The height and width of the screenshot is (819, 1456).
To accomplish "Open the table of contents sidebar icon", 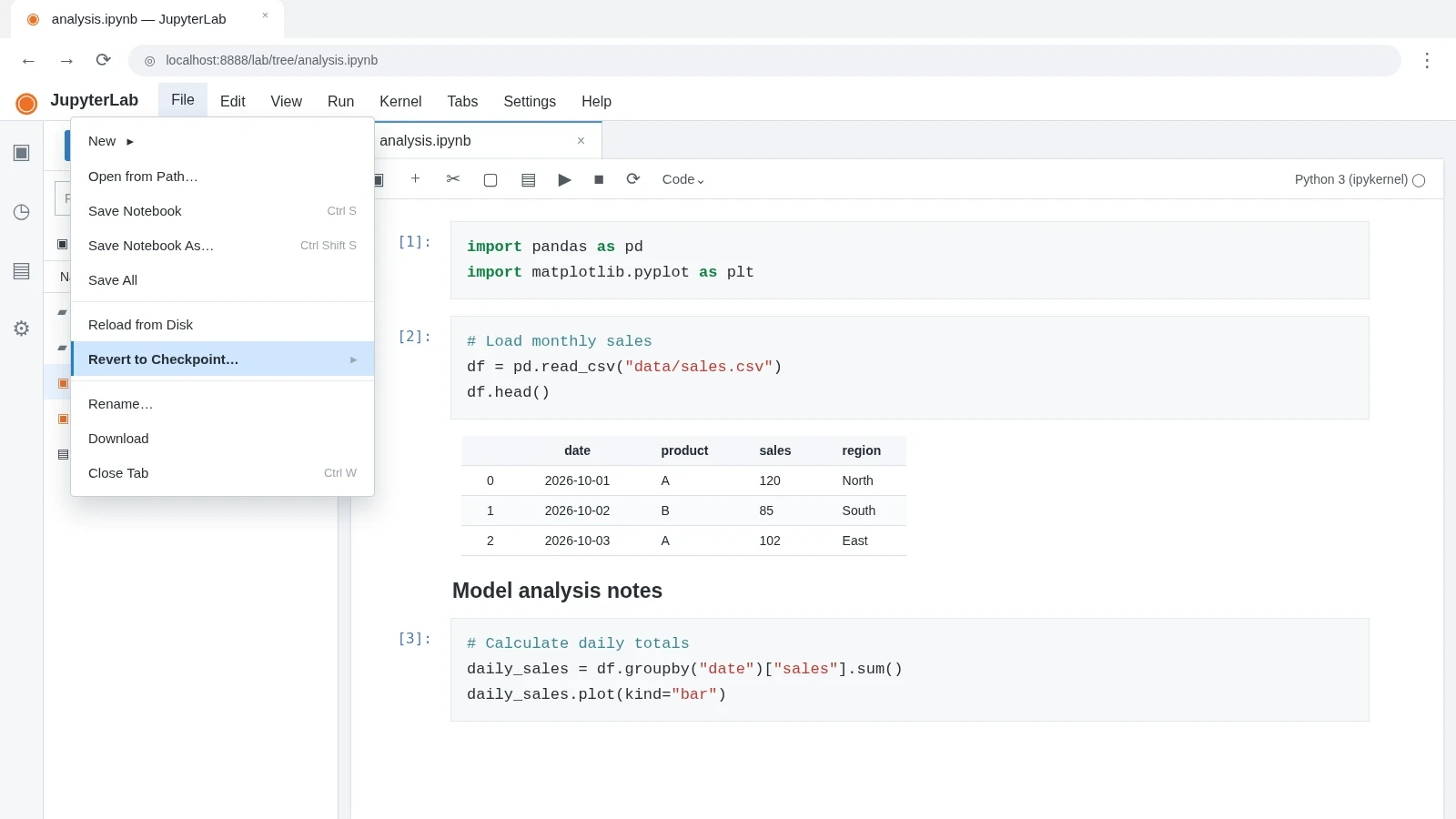I will [x=22, y=271].
